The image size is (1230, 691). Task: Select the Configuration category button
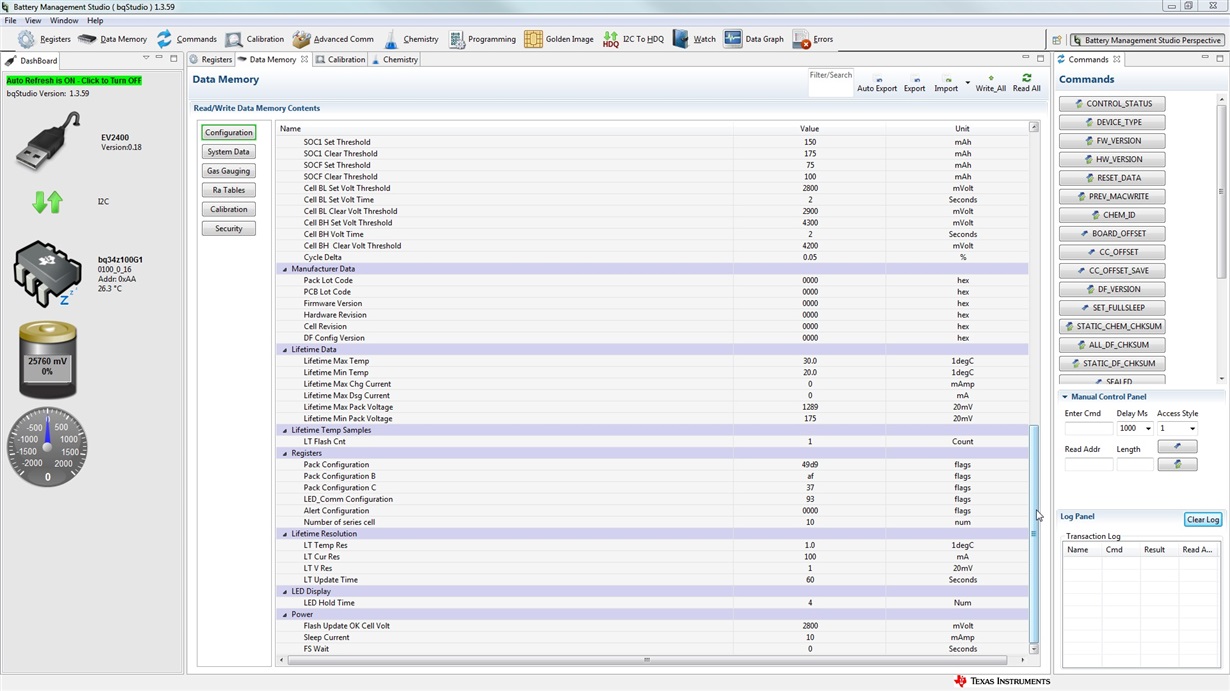[x=229, y=132]
